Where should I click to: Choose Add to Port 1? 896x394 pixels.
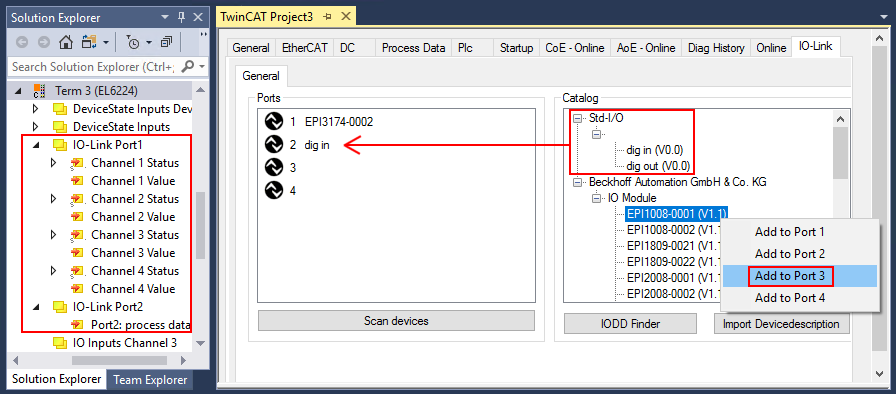click(789, 232)
